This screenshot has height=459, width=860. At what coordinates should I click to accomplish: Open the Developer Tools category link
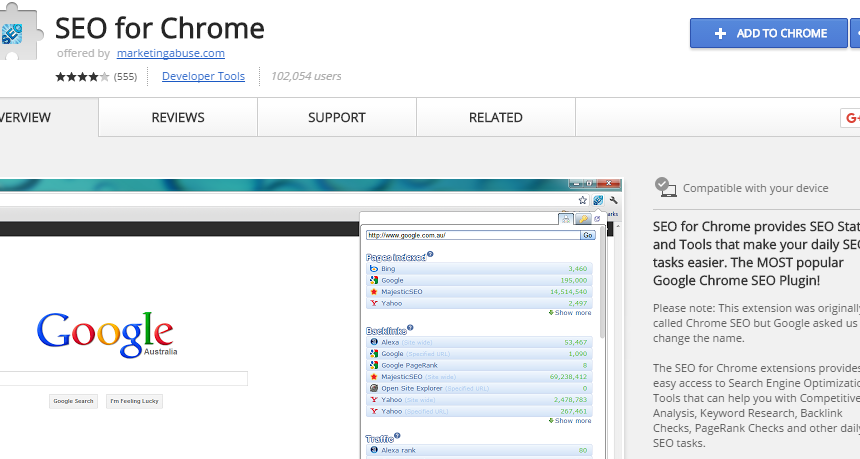click(x=203, y=76)
